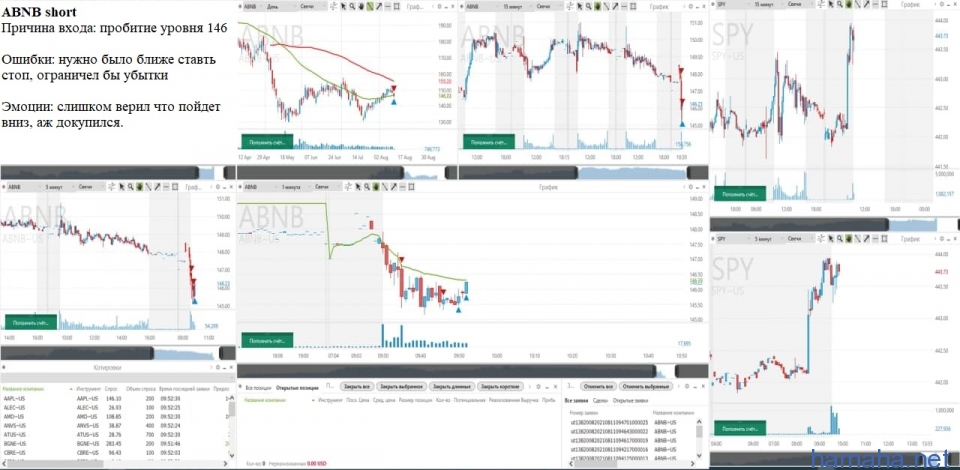This screenshot has height=470, width=960.
Task: Pick the arrow drawing tool in ABNB daily chart
Action: click(x=380, y=6)
